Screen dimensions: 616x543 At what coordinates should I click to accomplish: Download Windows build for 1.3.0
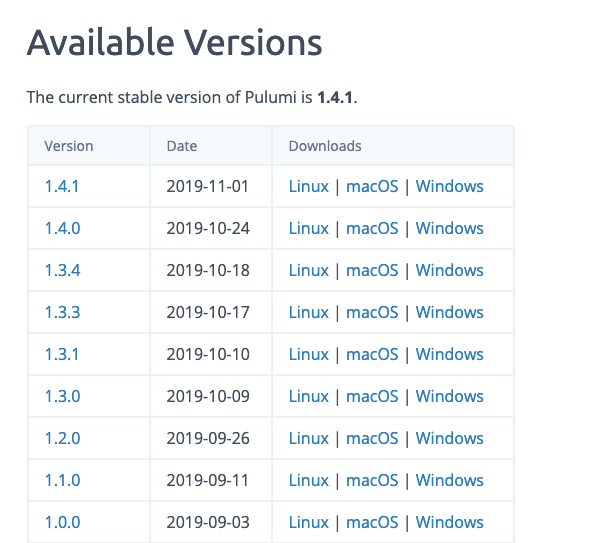coord(449,396)
